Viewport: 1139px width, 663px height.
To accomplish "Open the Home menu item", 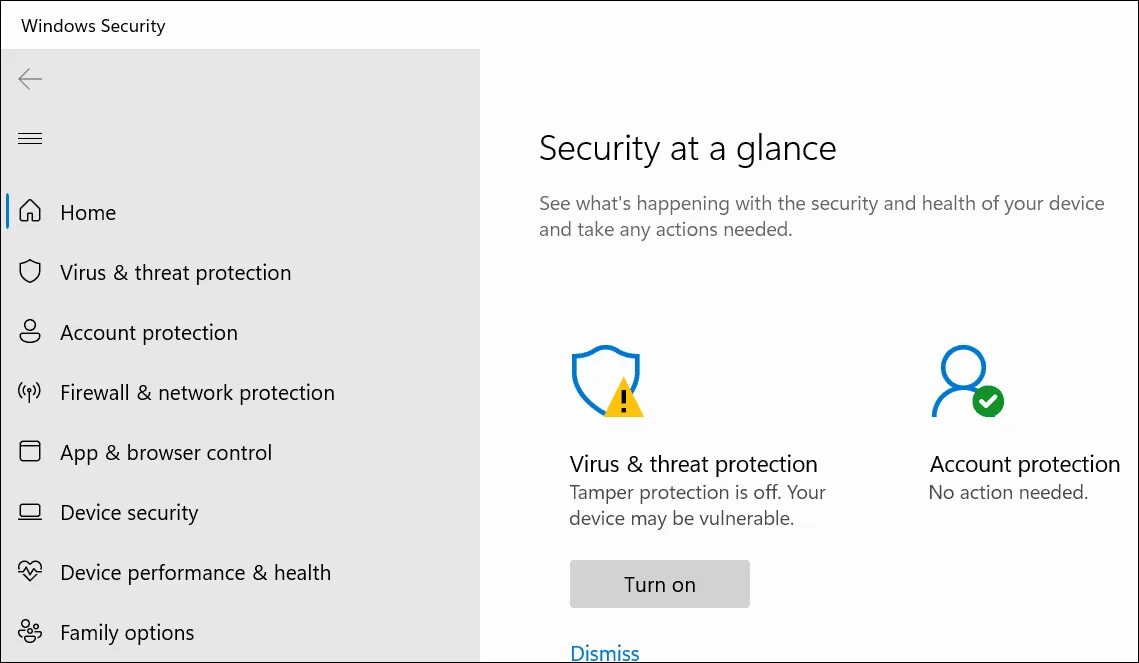I will tap(88, 213).
